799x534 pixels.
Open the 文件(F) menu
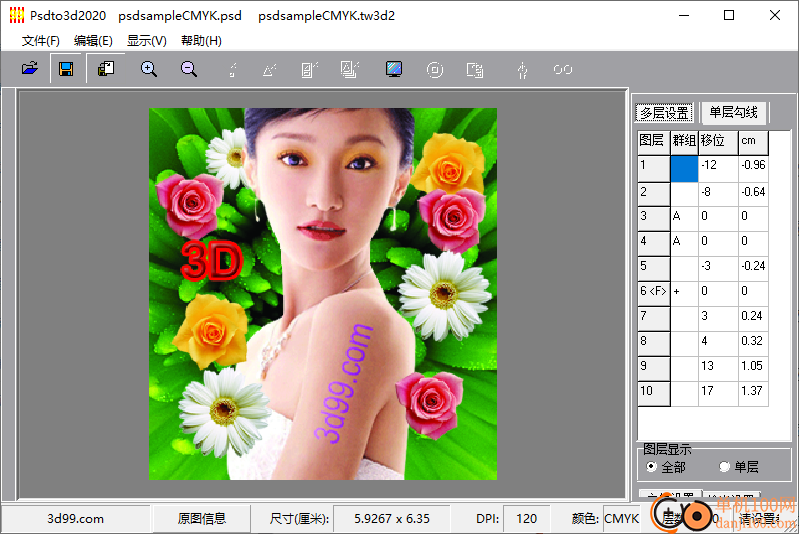point(41,41)
